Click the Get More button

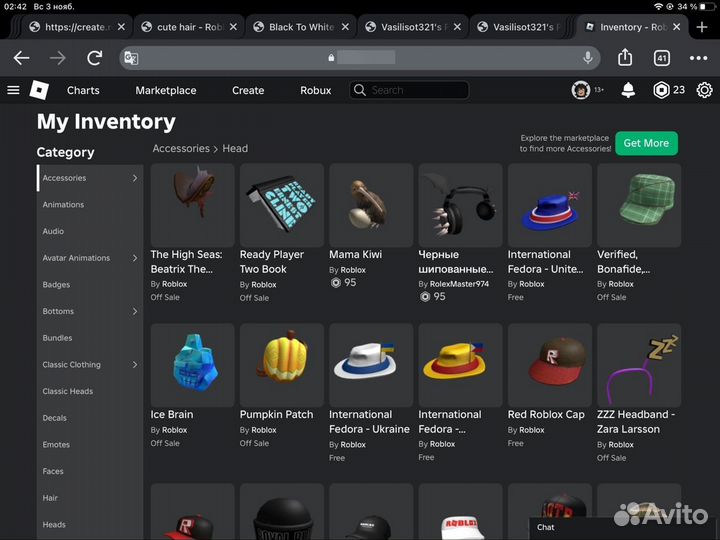pyautogui.click(x=646, y=143)
